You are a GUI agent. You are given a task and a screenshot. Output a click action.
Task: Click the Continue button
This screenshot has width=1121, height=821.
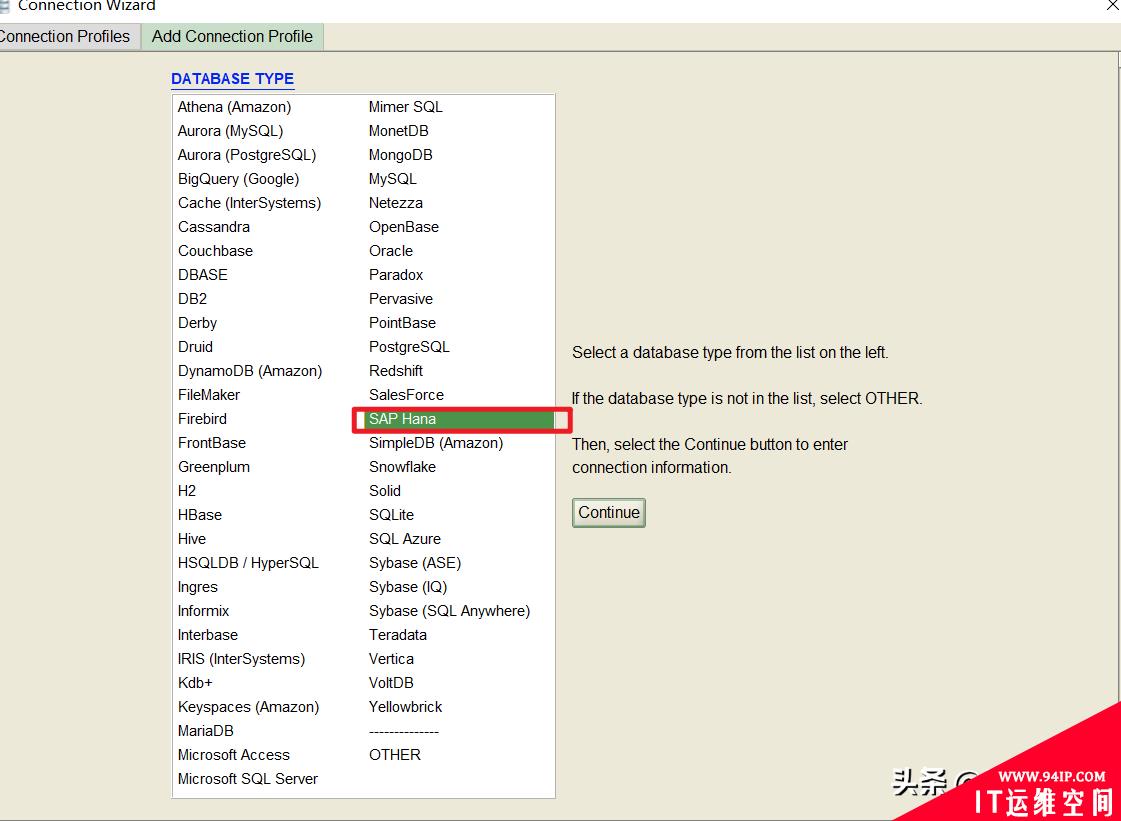pos(608,513)
